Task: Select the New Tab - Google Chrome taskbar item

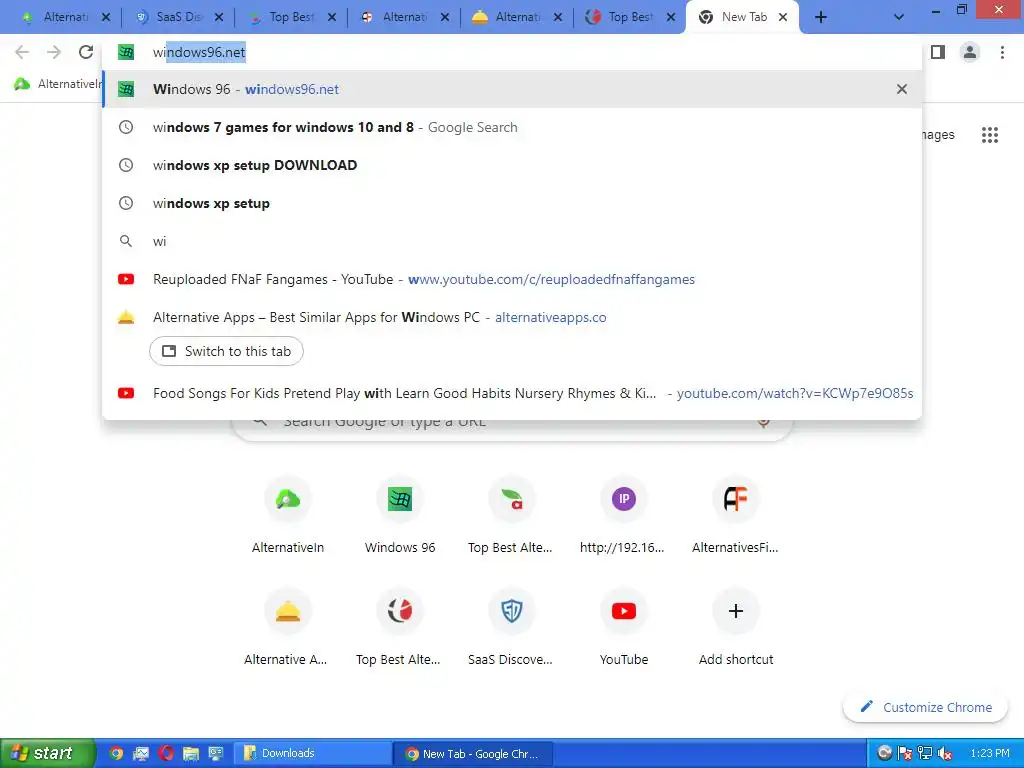Action: [x=473, y=754]
